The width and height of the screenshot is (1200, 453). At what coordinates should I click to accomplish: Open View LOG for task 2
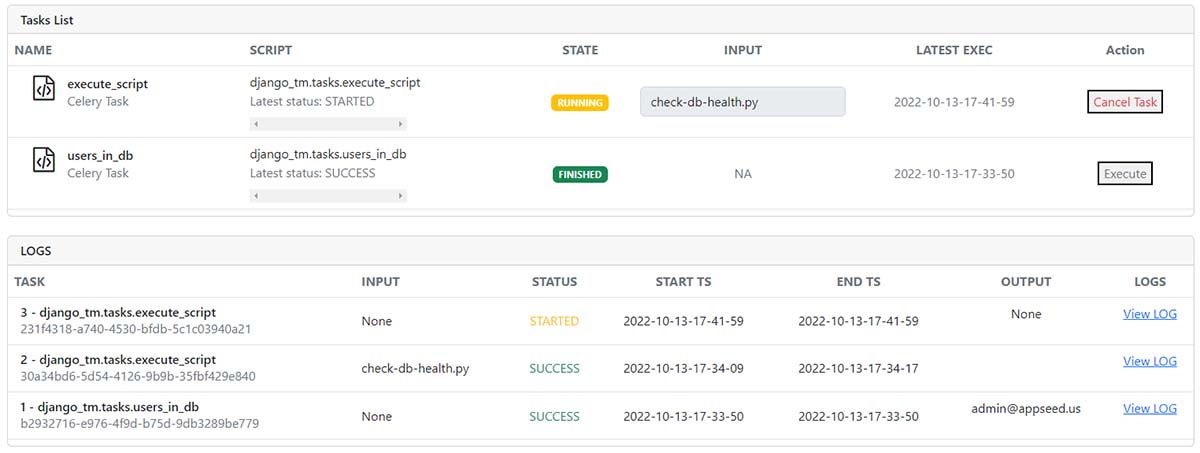(1150, 361)
